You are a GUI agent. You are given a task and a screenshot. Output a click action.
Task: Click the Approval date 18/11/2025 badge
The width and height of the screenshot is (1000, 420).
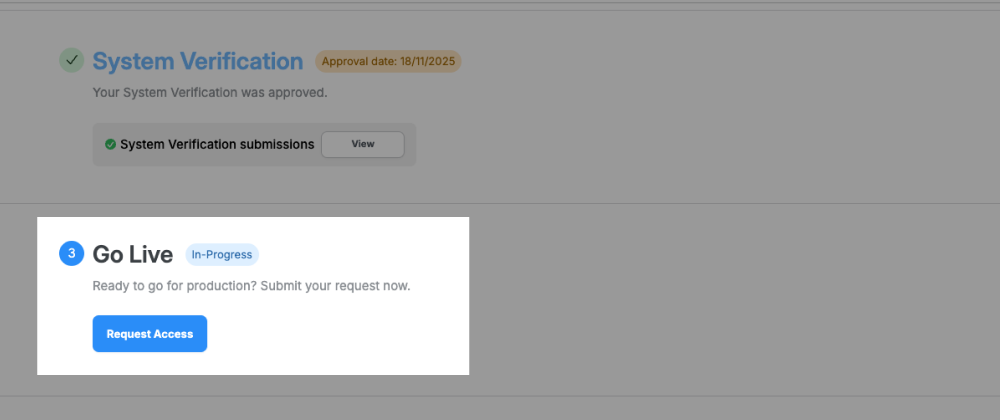(388, 62)
